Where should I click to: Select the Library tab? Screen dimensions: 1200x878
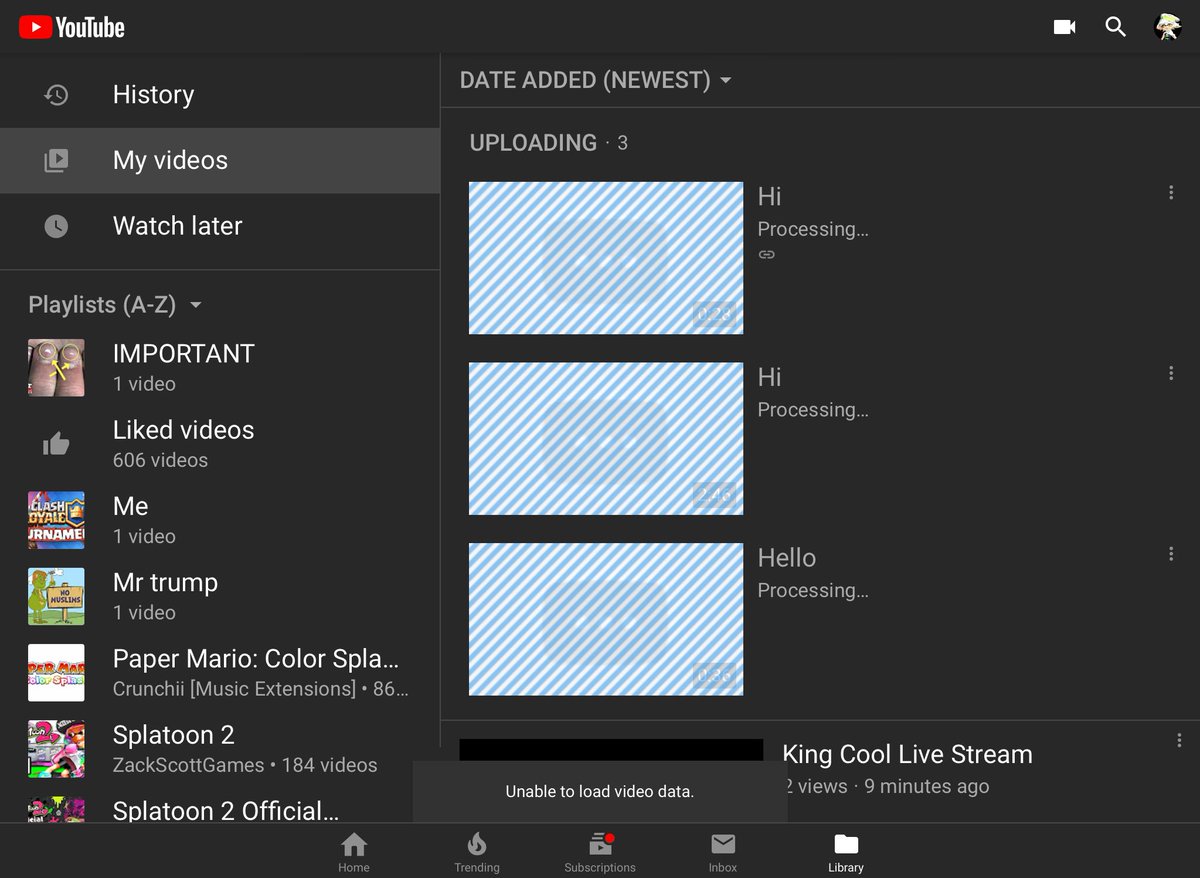click(x=846, y=851)
